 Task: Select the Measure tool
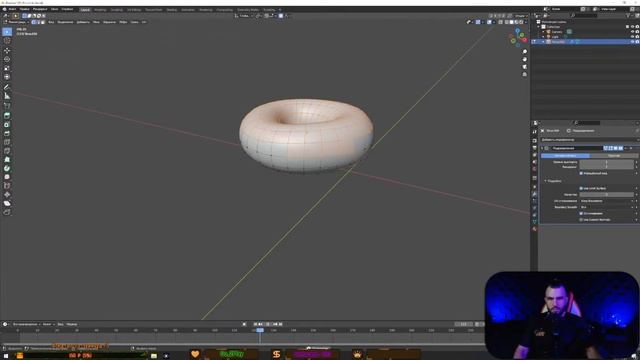pyautogui.click(x=7, y=96)
